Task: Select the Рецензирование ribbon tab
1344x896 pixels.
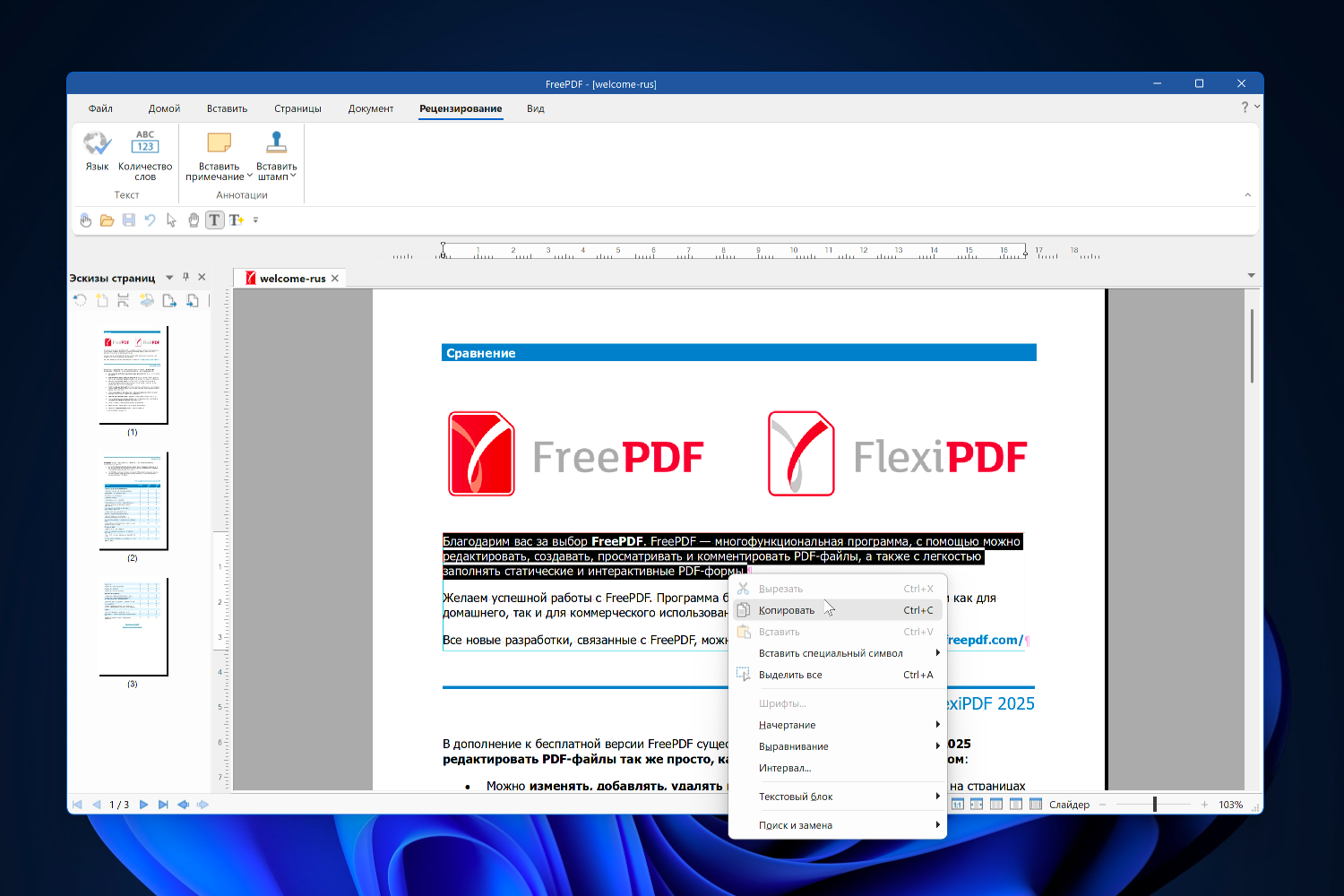Action: click(461, 108)
